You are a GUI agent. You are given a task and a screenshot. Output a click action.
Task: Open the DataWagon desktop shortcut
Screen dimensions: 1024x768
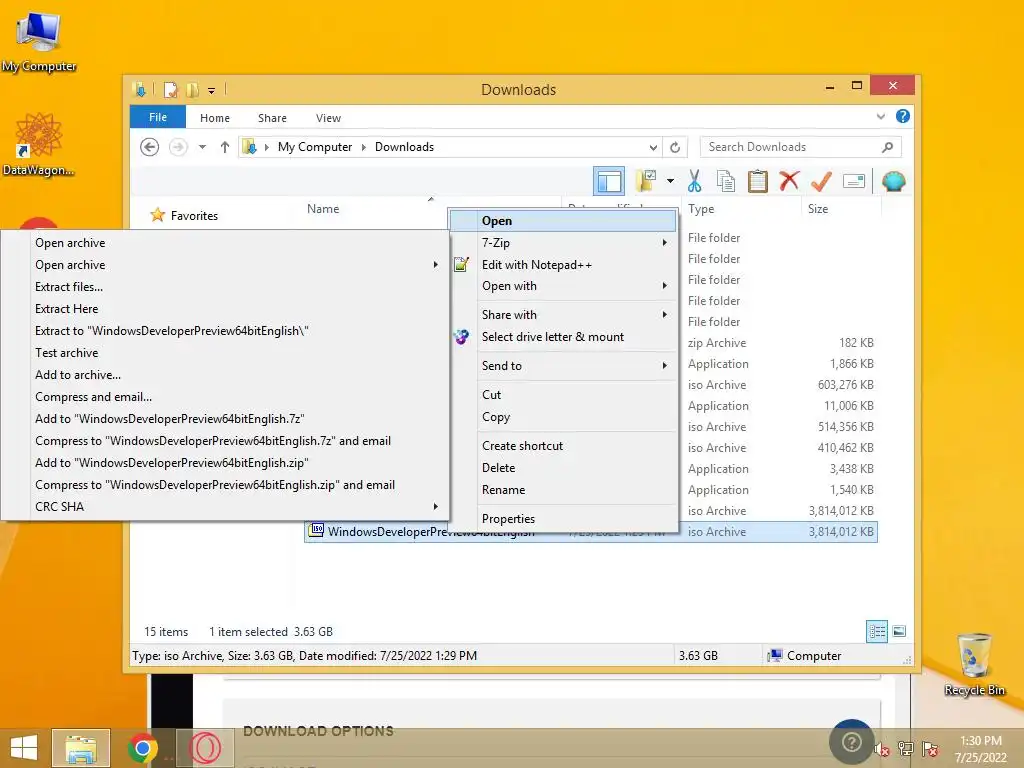(x=39, y=144)
